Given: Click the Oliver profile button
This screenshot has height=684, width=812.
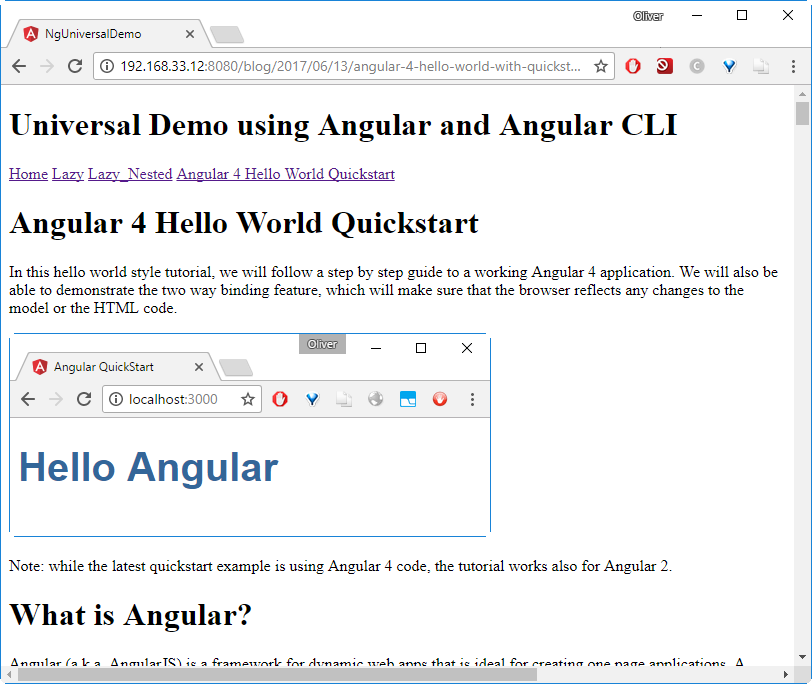Looking at the screenshot, I should pos(648,16).
